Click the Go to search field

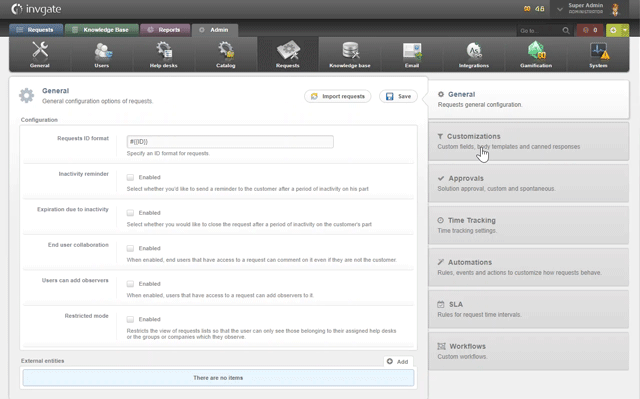(x=539, y=31)
